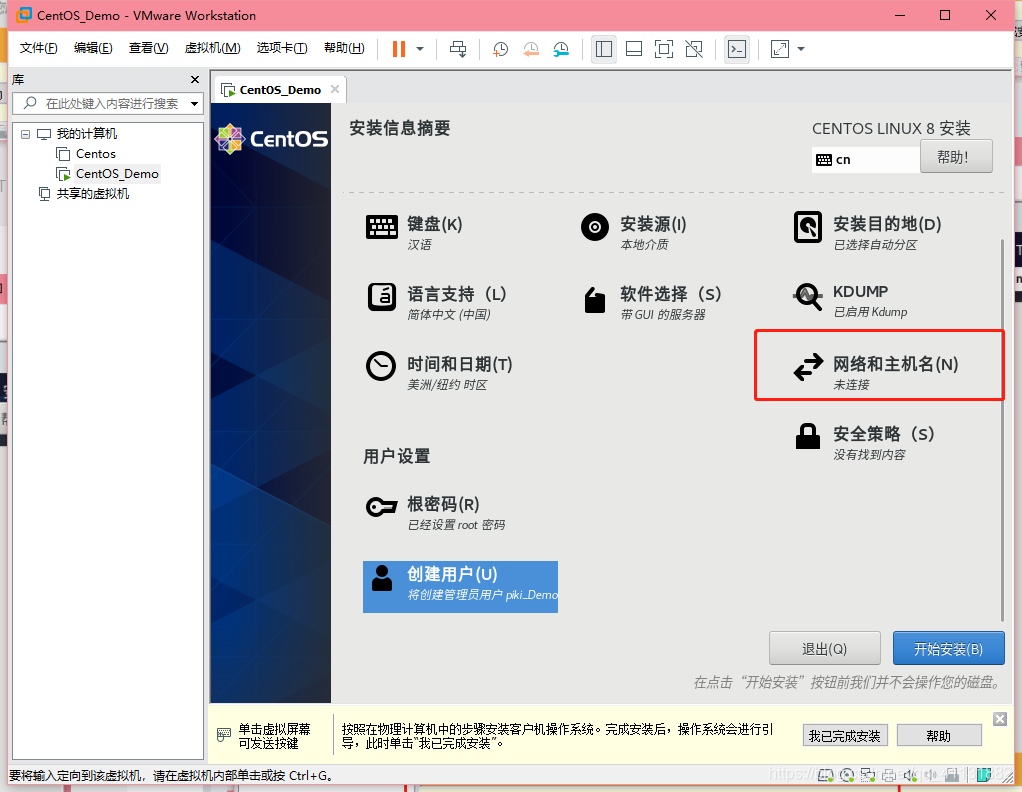1022x792 pixels.
Task: Open the 编辑(E) menu
Action: (93, 48)
